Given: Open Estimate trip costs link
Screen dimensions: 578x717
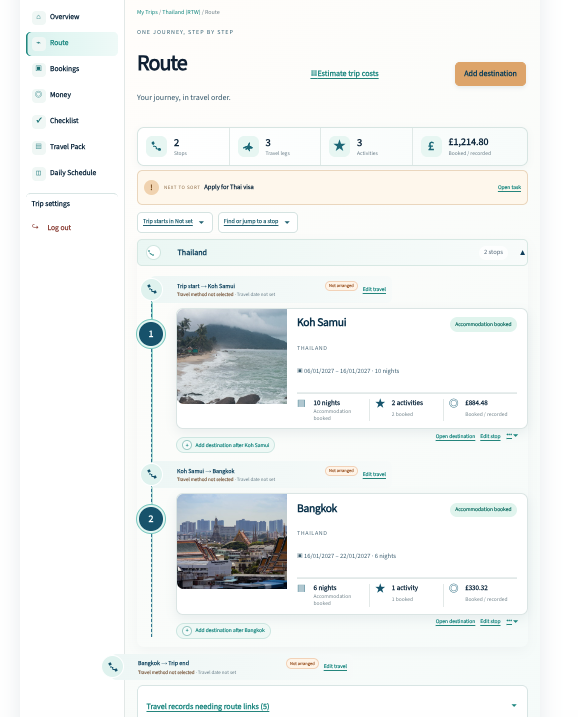Looking at the screenshot, I should pyautogui.click(x=345, y=74).
